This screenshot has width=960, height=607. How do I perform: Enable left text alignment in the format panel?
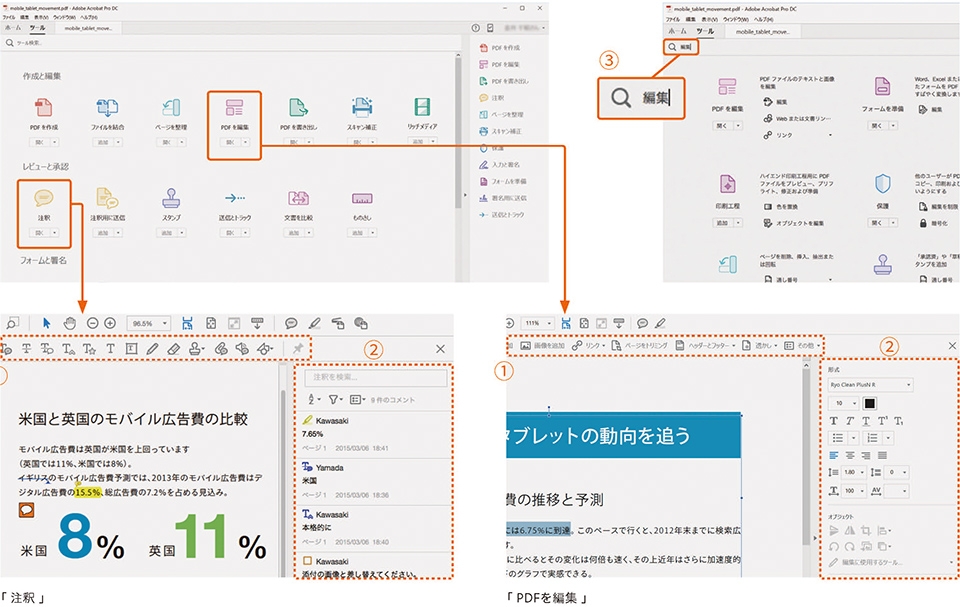point(832,455)
